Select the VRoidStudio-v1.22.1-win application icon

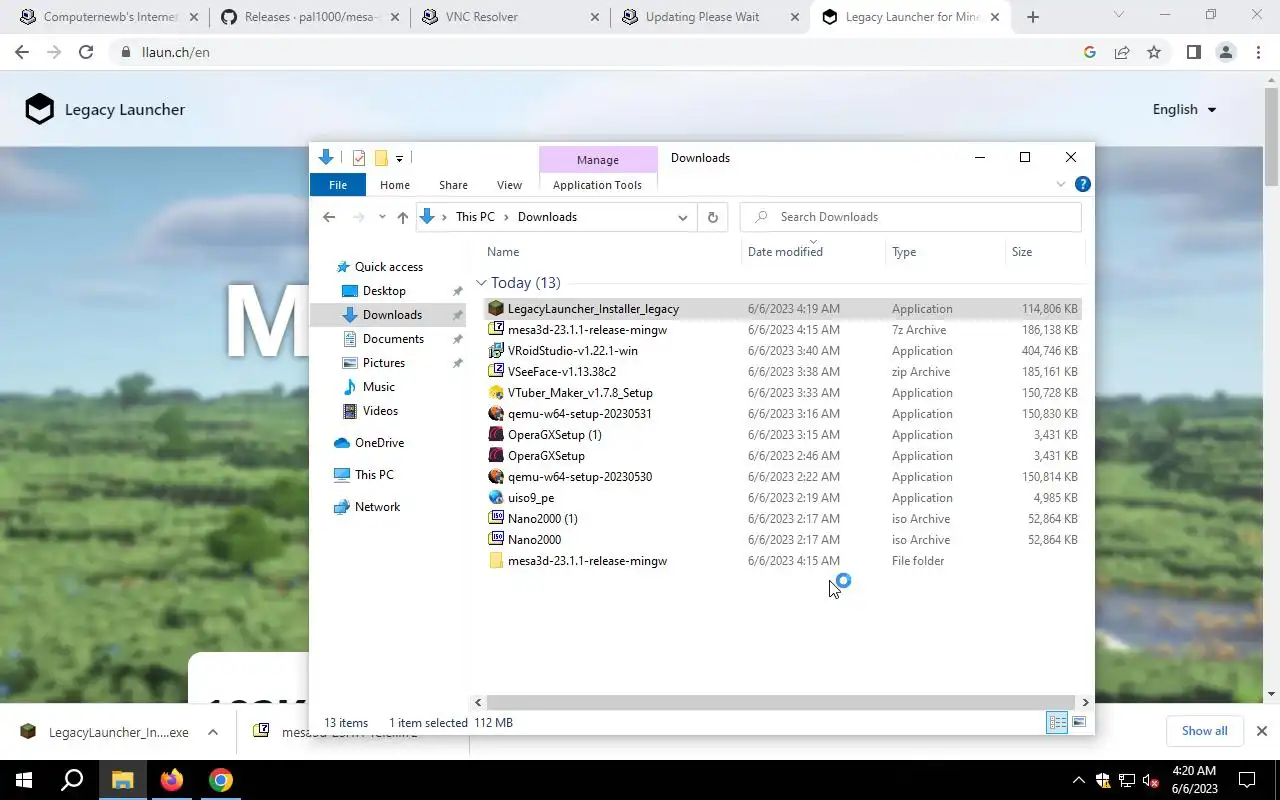tap(495, 351)
